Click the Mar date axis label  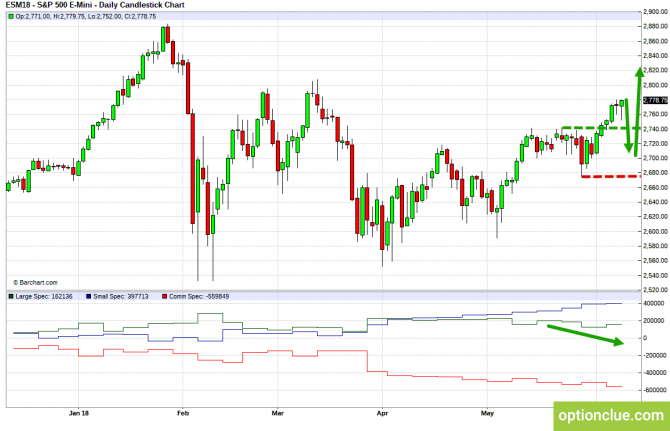point(278,413)
